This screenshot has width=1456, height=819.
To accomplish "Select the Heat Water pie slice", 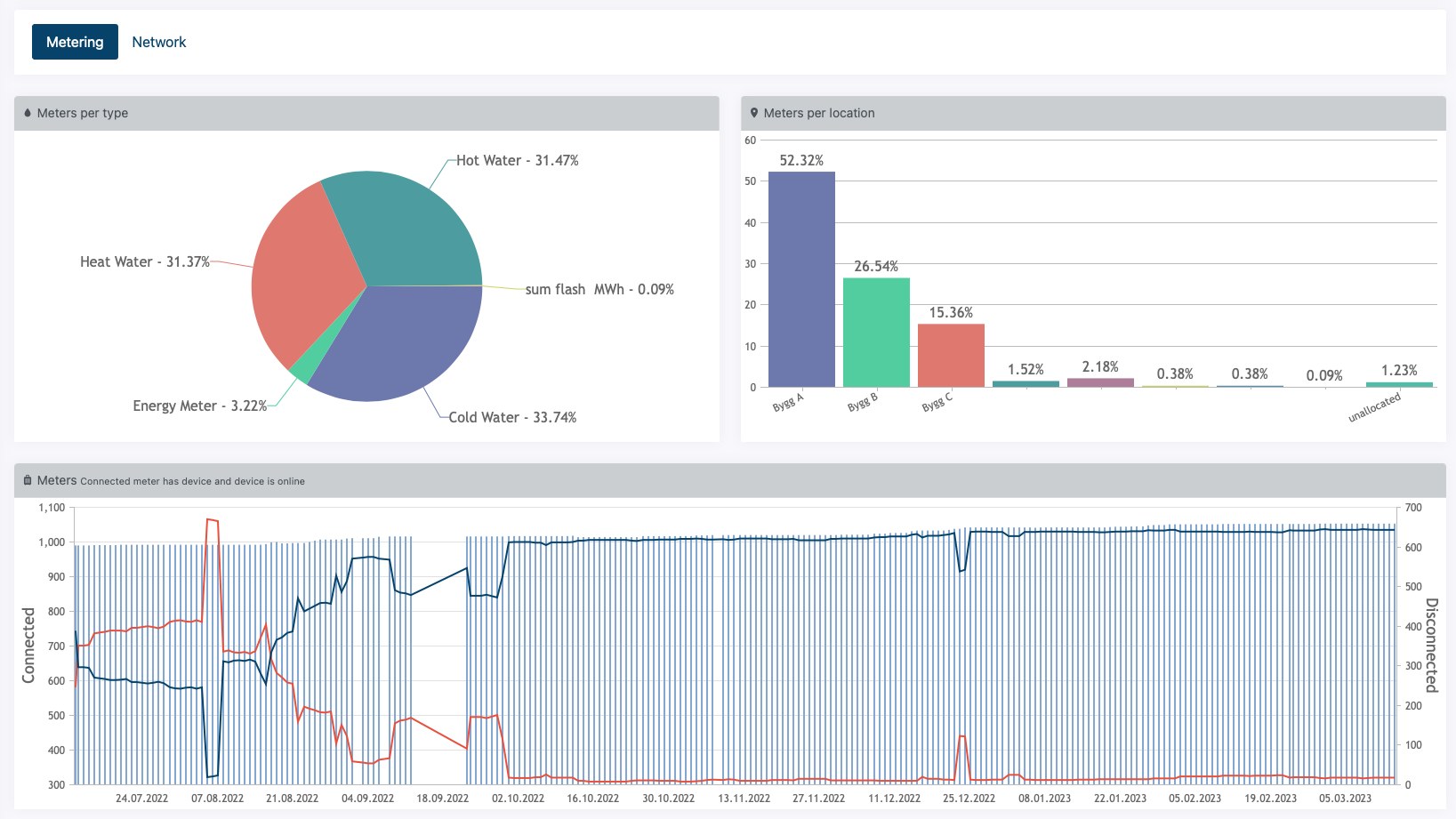I will (302, 276).
